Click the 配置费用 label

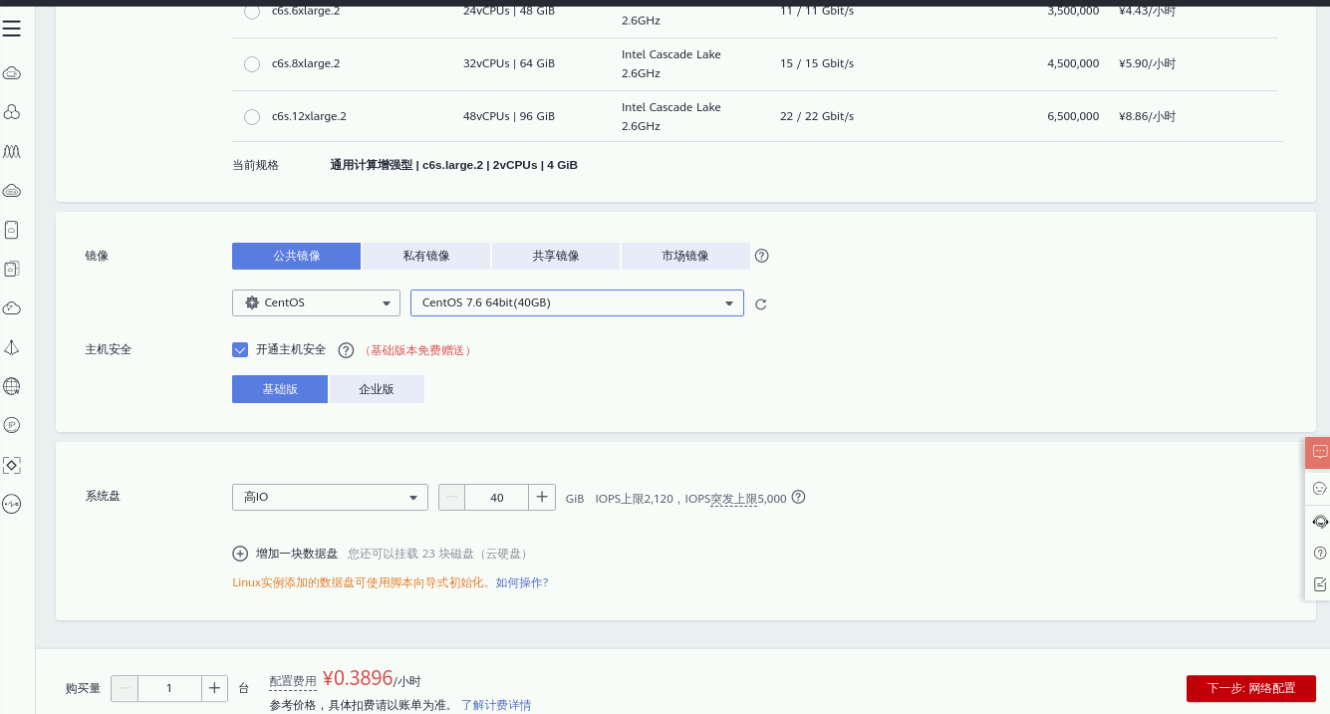click(293, 681)
